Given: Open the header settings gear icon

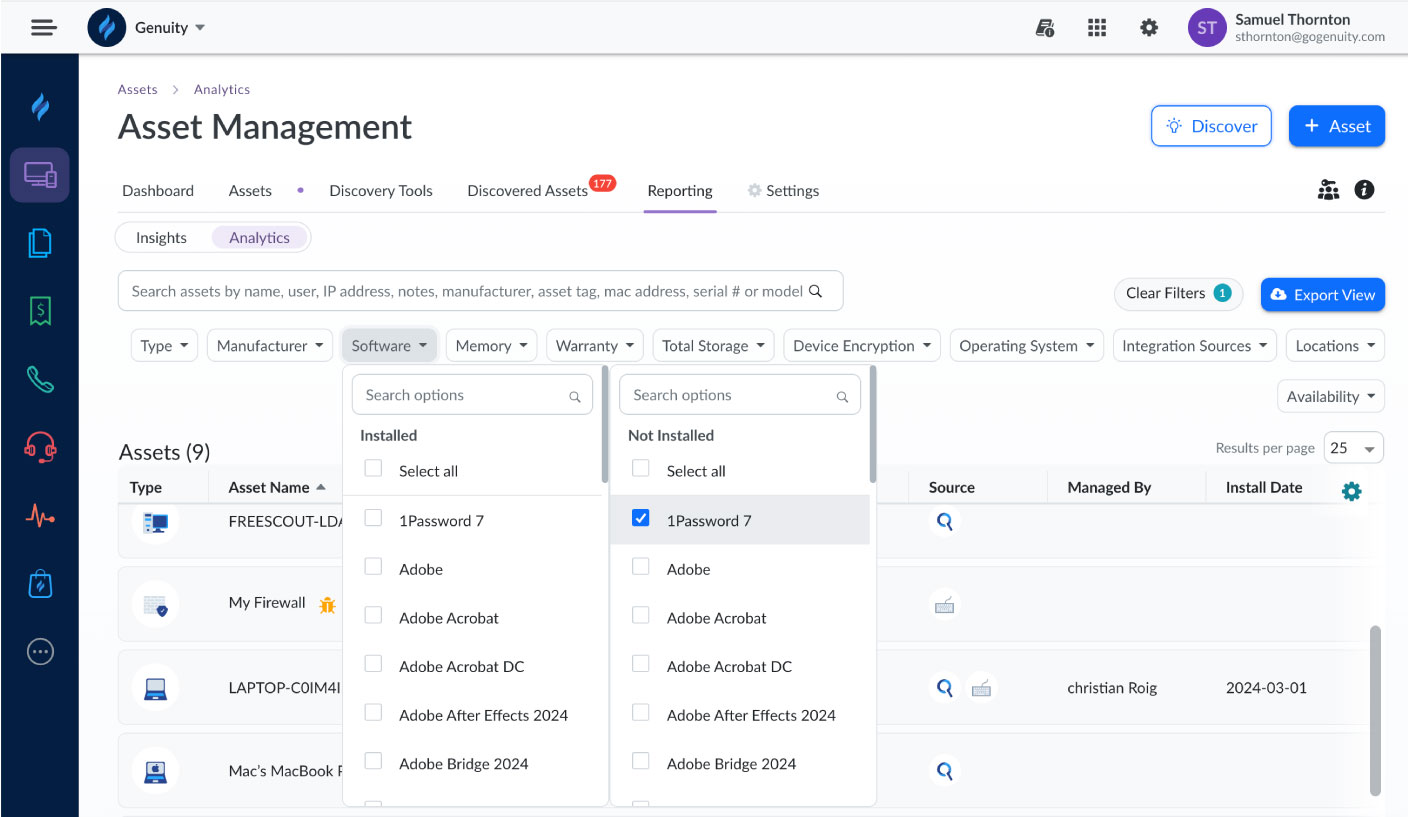Looking at the screenshot, I should [1149, 28].
